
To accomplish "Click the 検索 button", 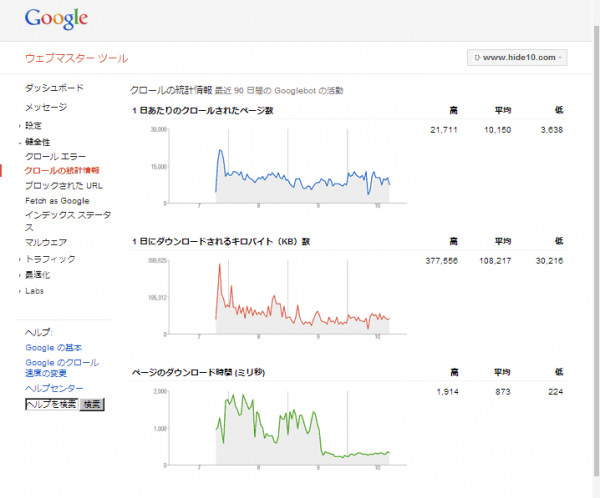I will pos(92,404).
